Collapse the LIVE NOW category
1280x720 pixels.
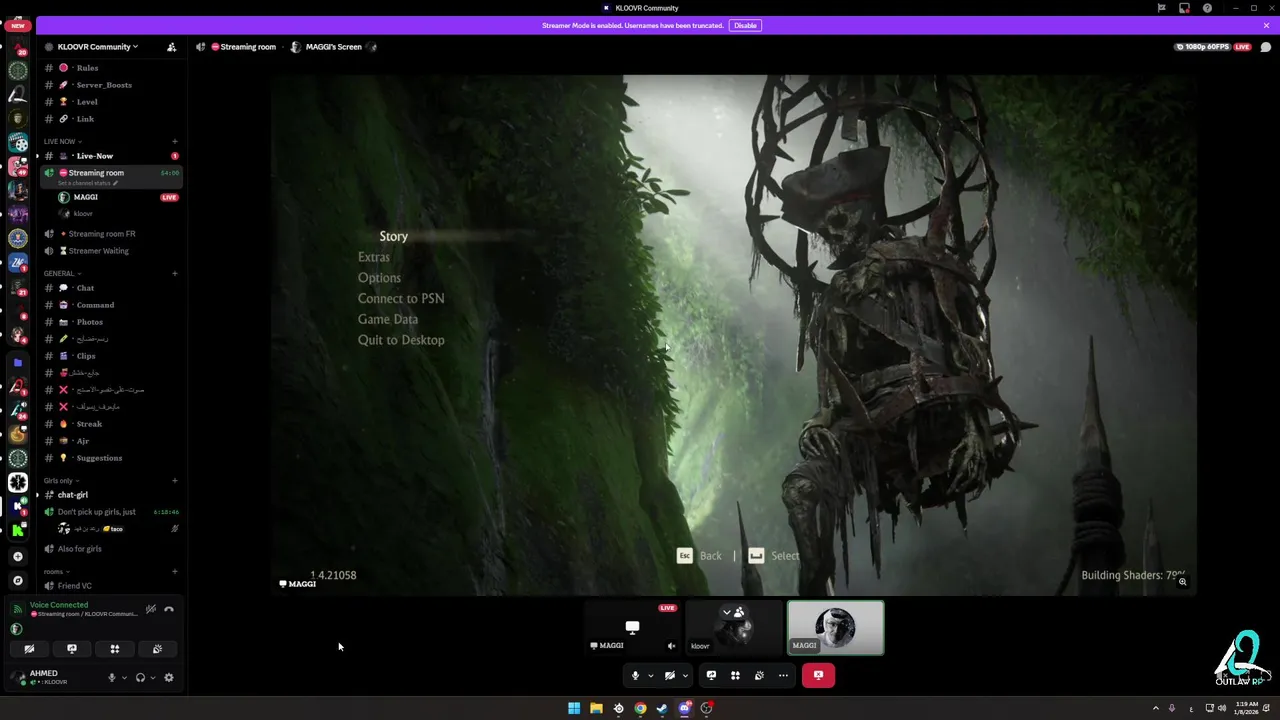(63, 141)
